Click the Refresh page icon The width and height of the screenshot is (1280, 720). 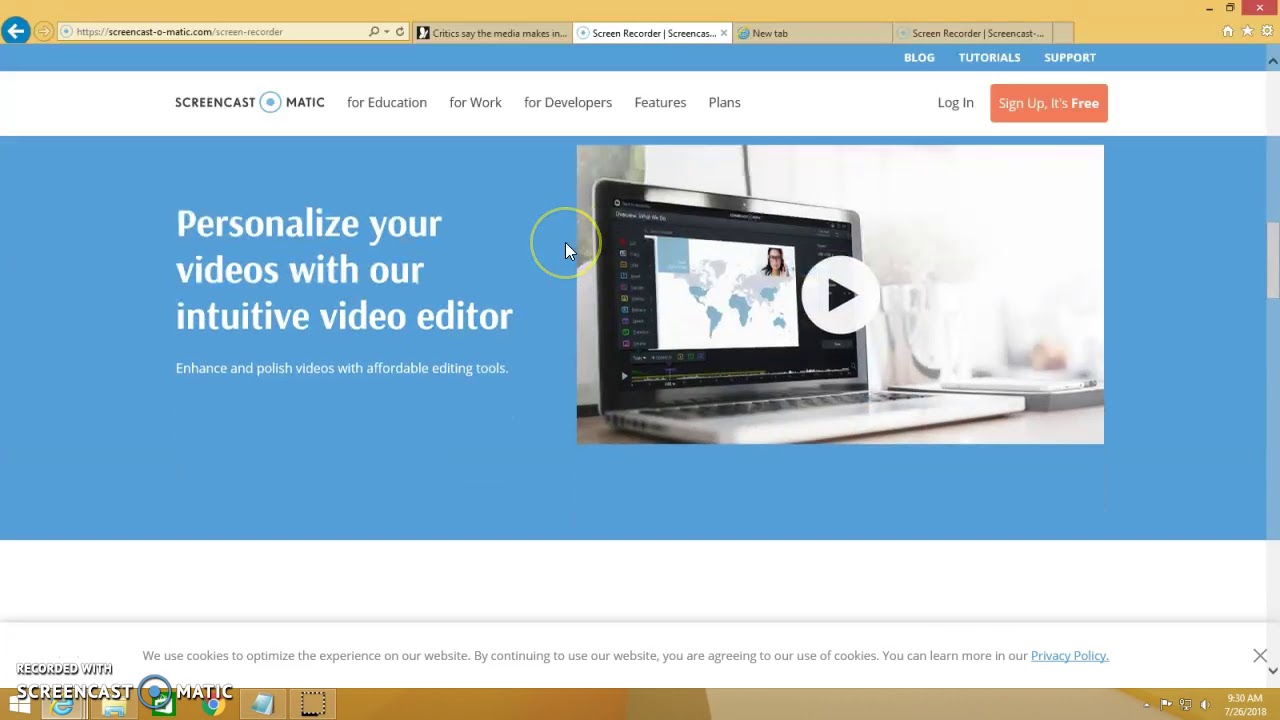click(400, 32)
